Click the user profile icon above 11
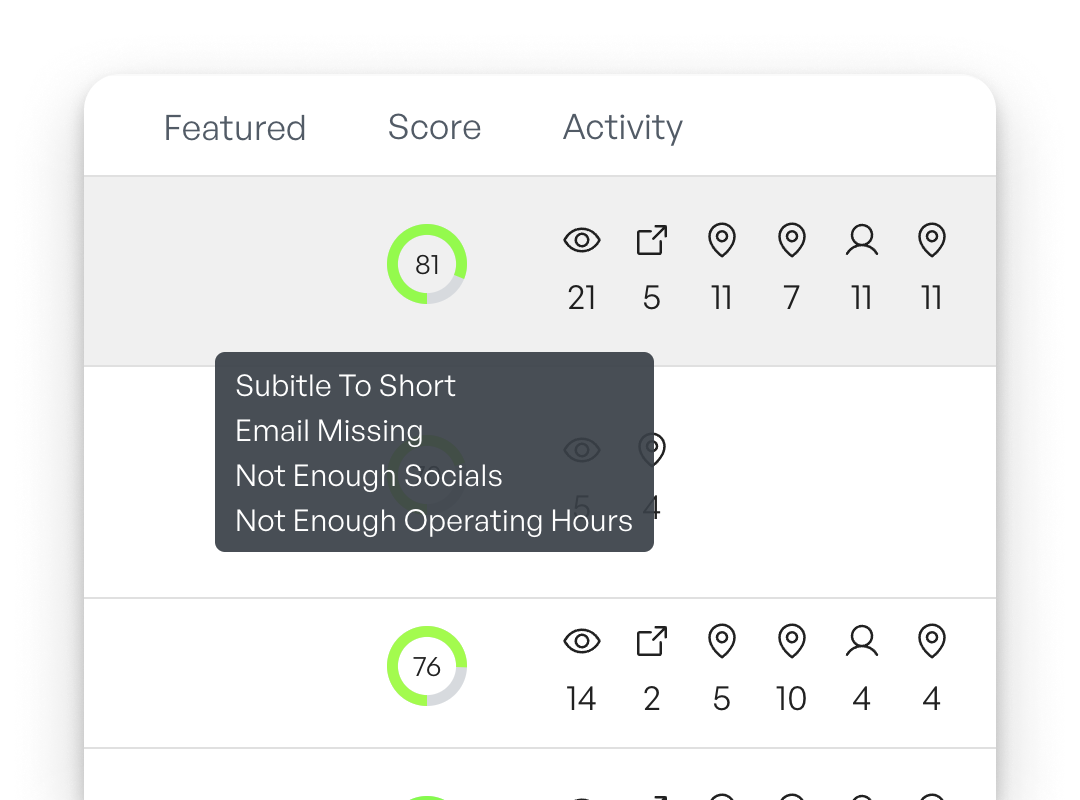The image size is (1080, 800). coord(862,241)
